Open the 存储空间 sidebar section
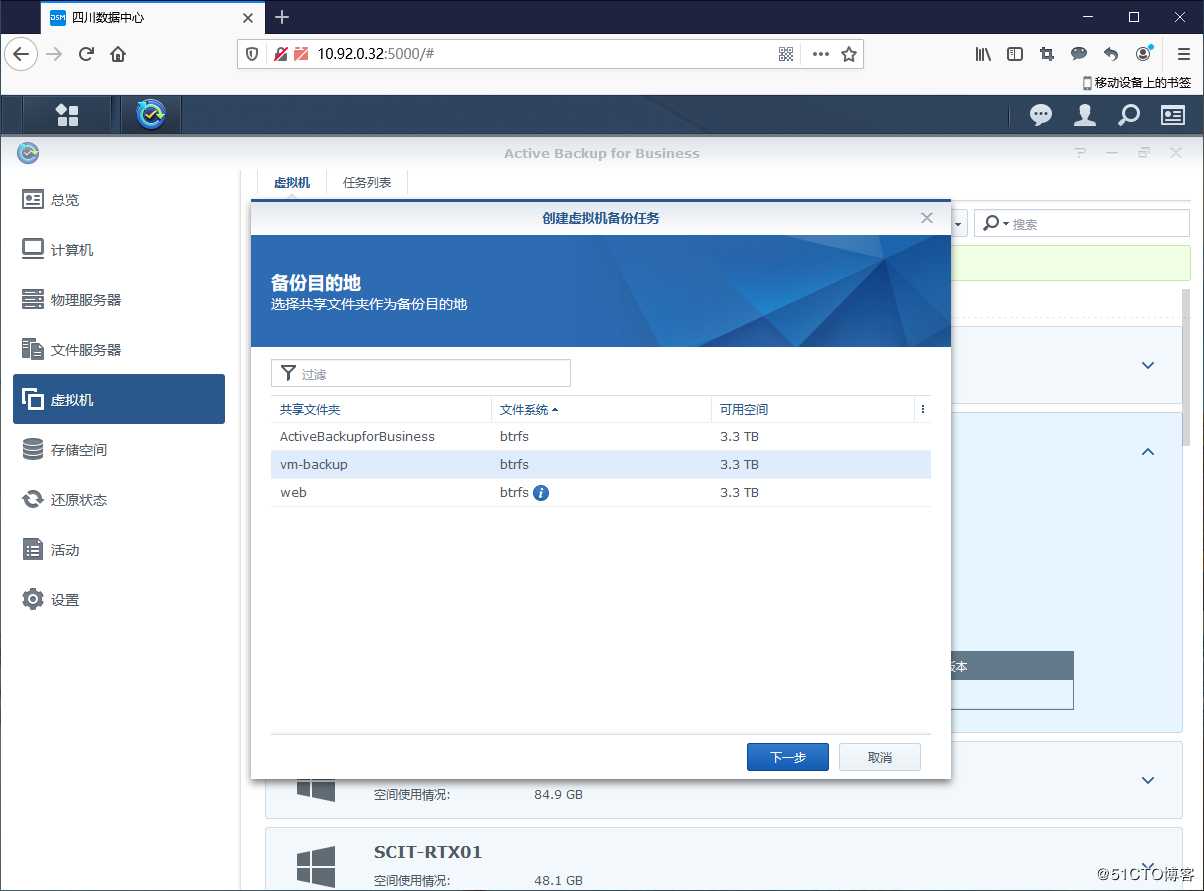This screenshot has width=1204, height=891. 119,449
